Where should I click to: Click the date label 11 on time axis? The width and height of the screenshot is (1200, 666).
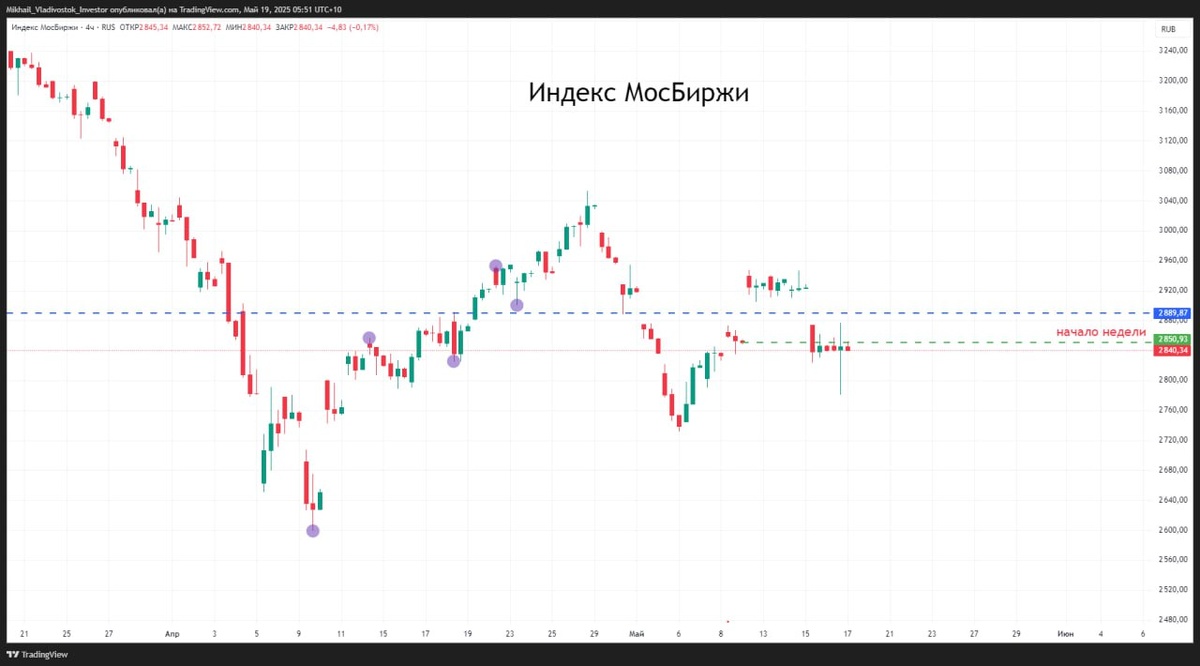pos(341,634)
